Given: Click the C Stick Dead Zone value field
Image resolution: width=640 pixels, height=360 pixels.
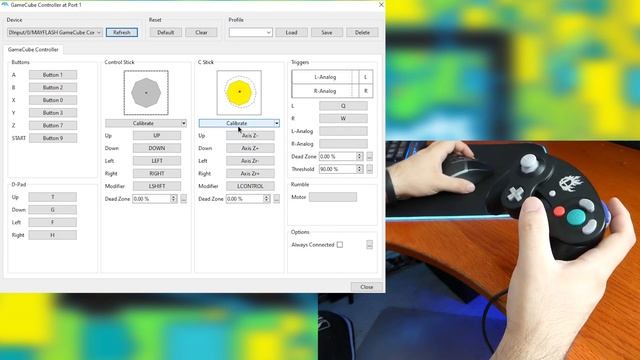Looking at the screenshot, I should pyautogui.click(x=244, y=199).
